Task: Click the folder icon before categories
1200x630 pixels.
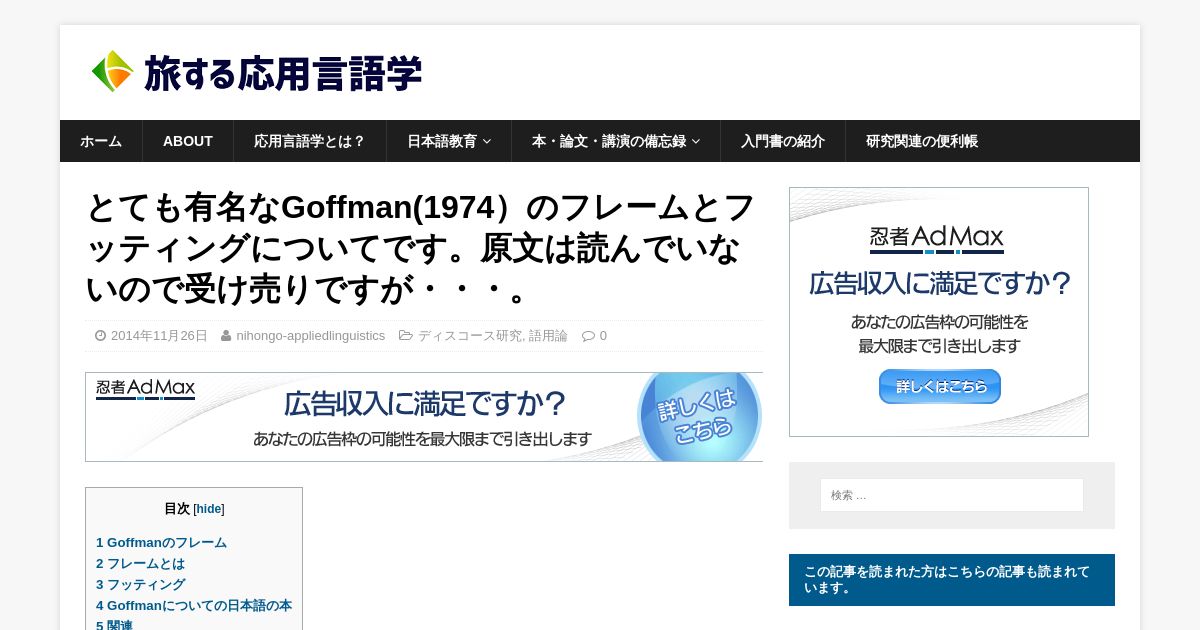Action: pyautogui.click(x=405, y=336)
